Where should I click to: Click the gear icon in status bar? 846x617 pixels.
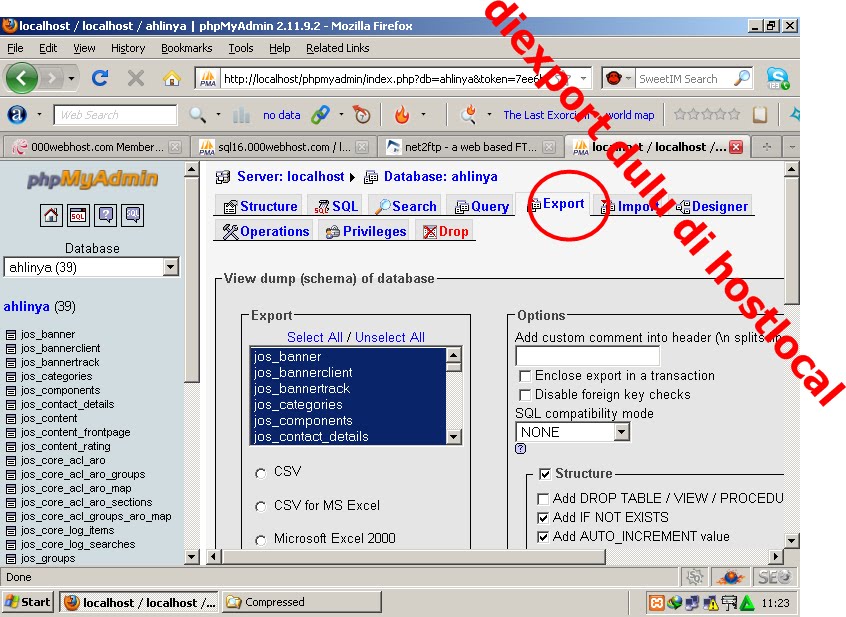(695, 577)
